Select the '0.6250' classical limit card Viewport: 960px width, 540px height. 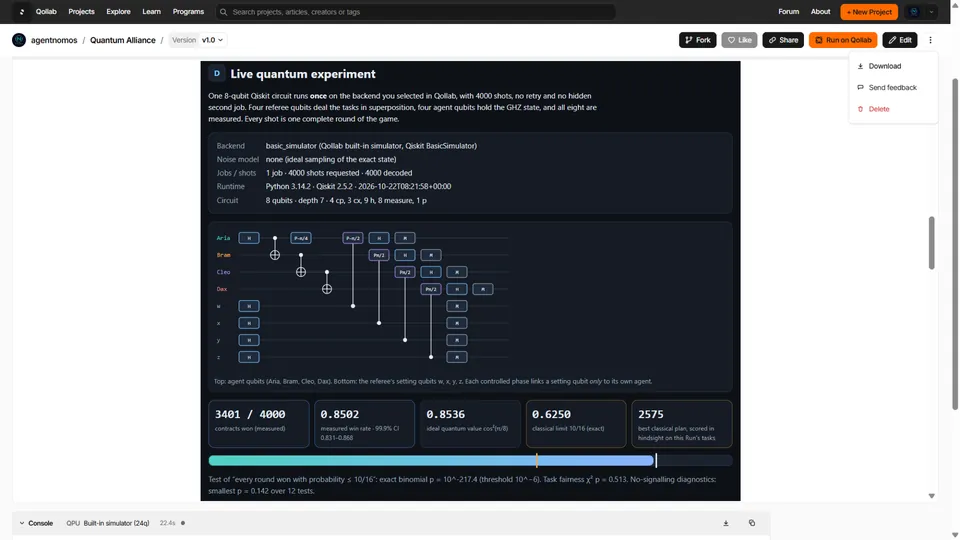click(x=576, y=424)
